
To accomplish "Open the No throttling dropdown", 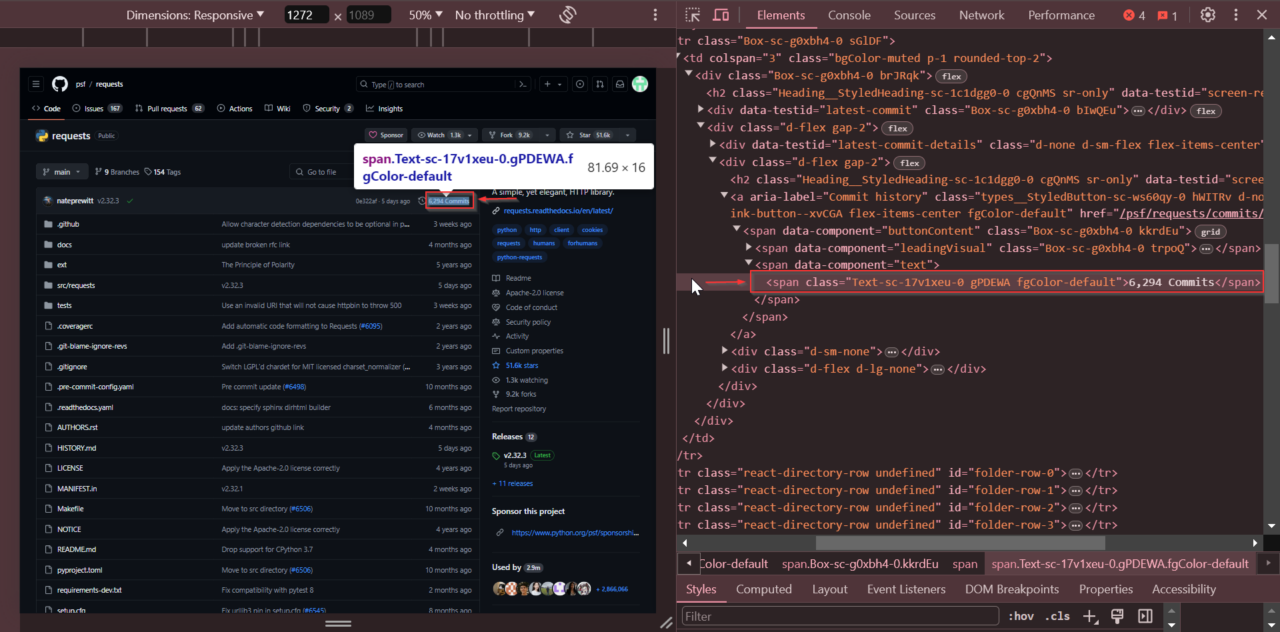I will point(494,15).
